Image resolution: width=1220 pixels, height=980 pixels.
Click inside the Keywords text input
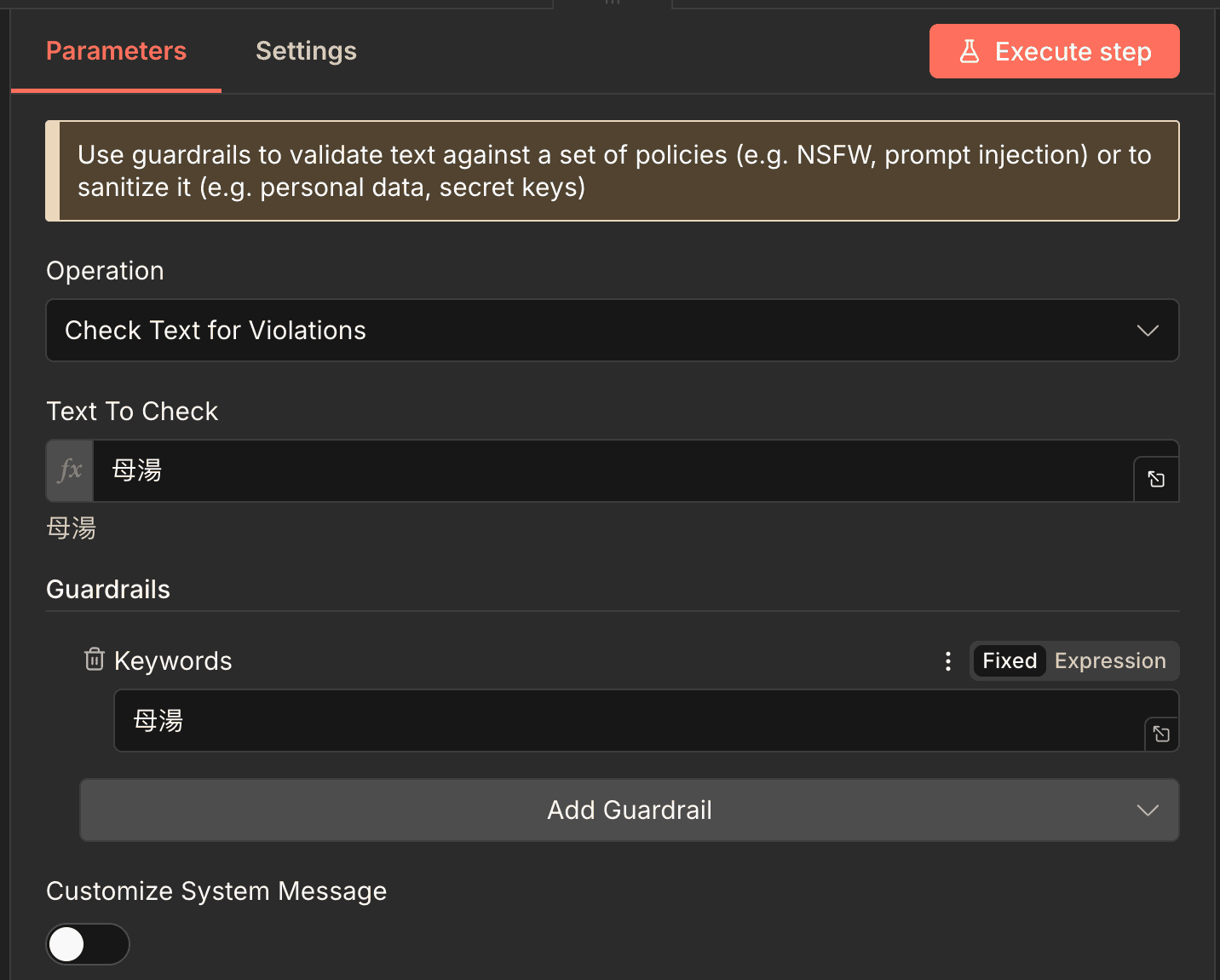[x=511, y=721]
